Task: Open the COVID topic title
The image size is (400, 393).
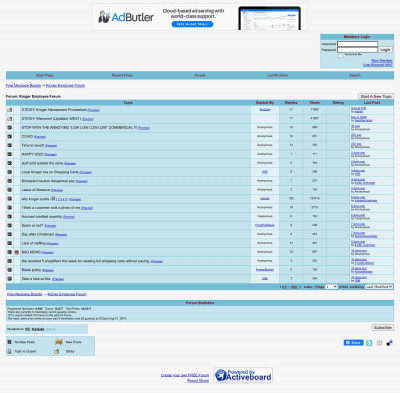Action: tap(27, 136)
